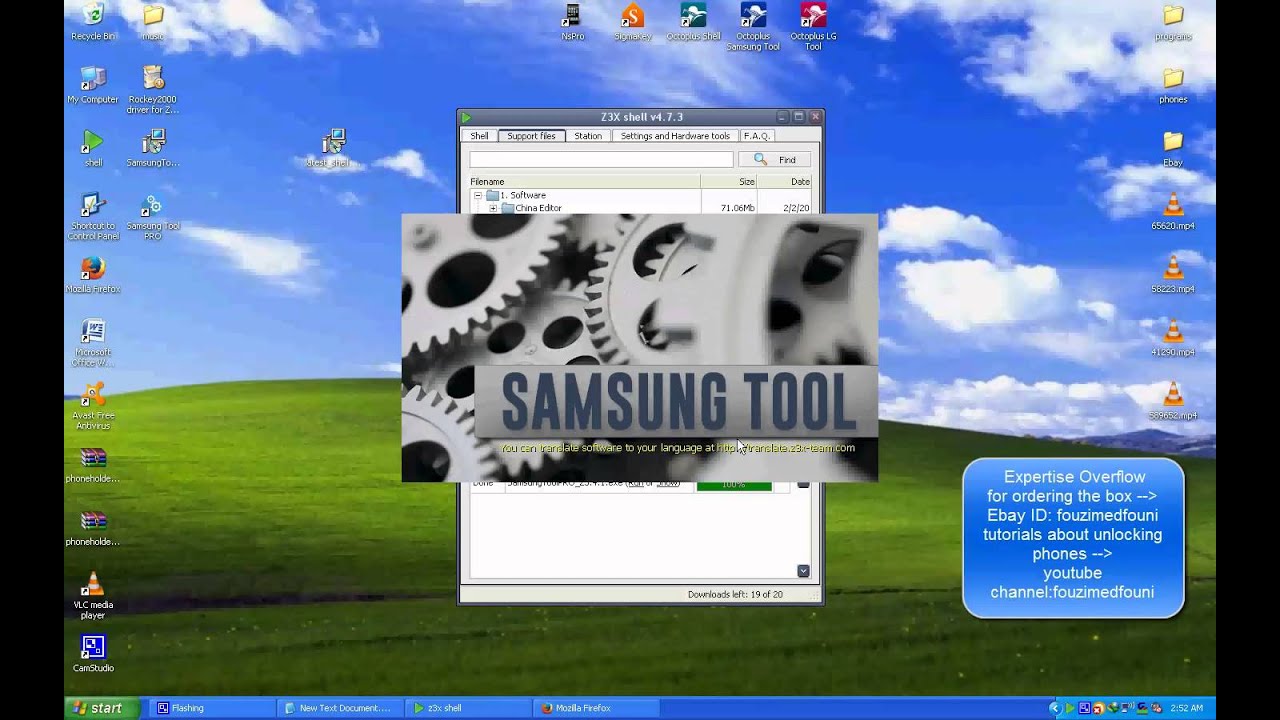Sort by Date column header
The height and width of the screenshot is (720, 1280).
coord(785,182)
